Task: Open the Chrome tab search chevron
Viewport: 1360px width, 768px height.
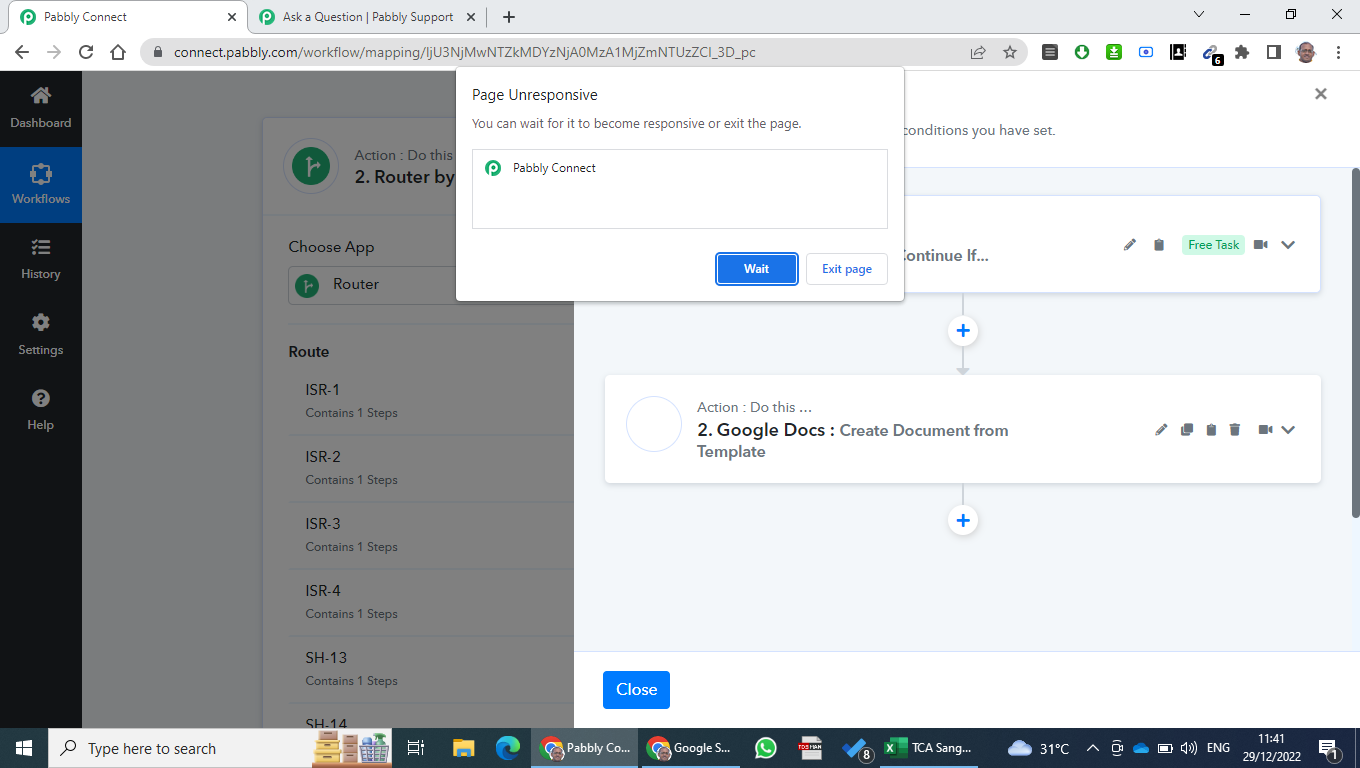Action: tap(1200, 15)
